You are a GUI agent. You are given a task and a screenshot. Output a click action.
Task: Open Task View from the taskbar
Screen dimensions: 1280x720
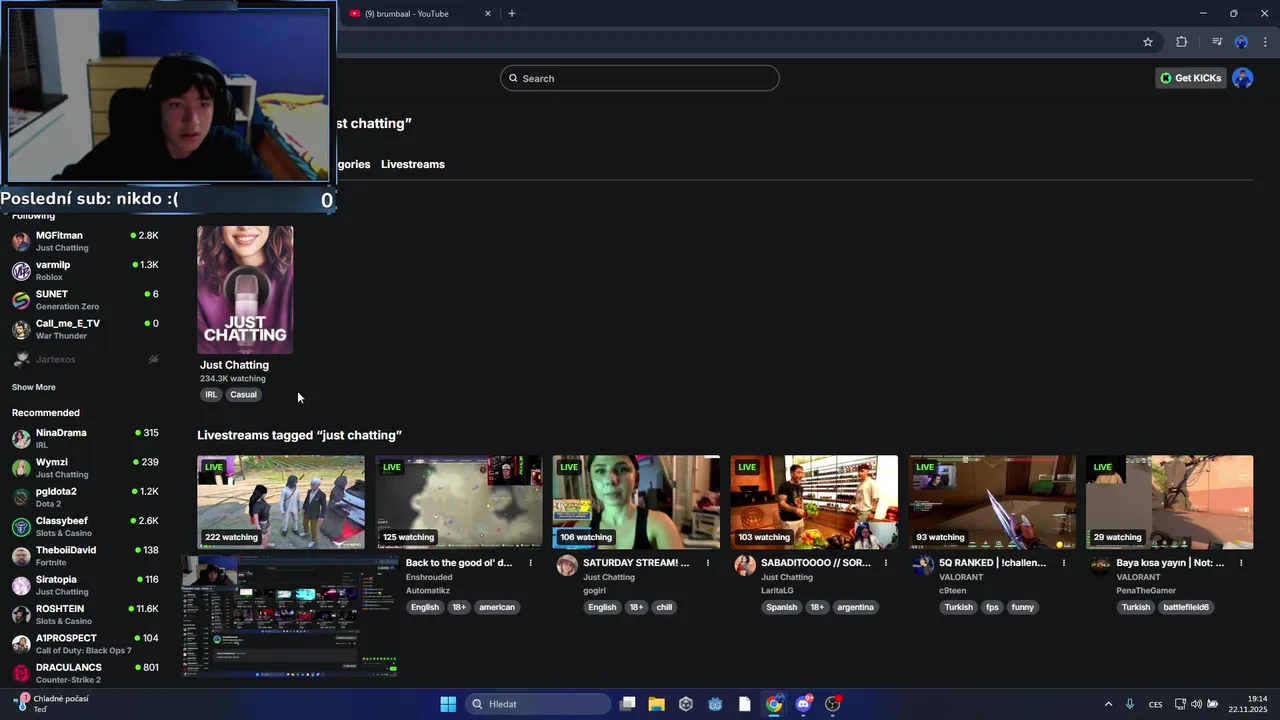coord(628,704)
